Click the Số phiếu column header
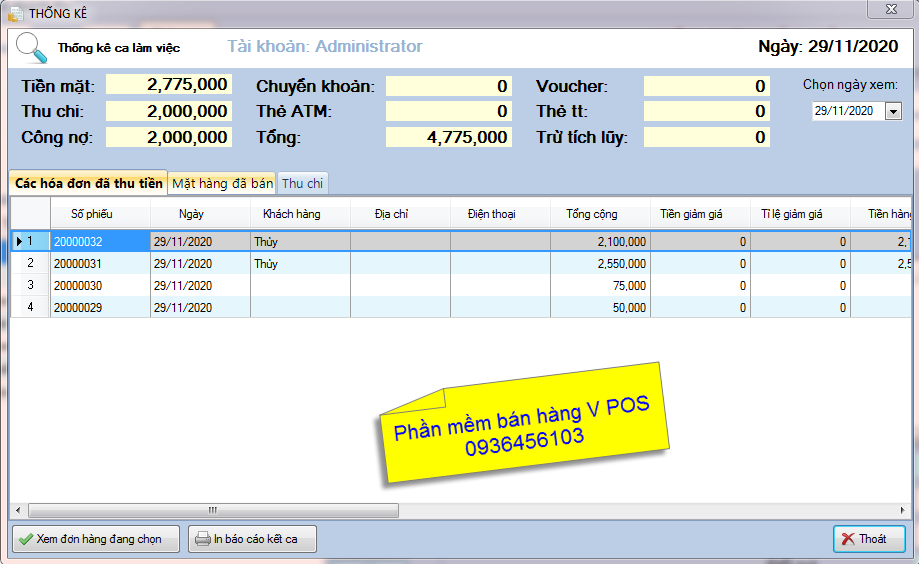Image resolution: width=919 pixels, height=564 pixels. tap(100, 214)
